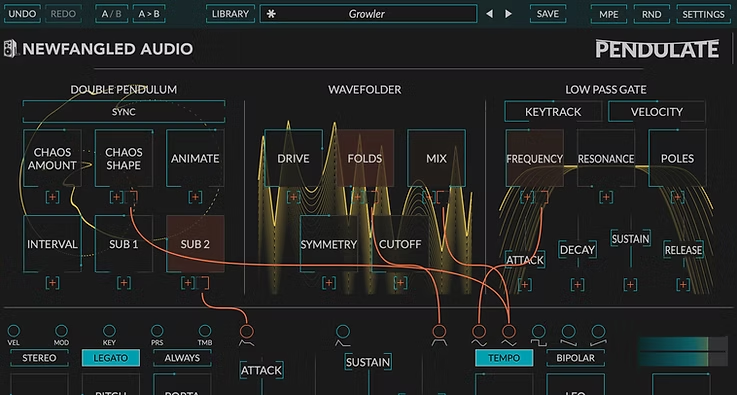
Task: Toggle the SYNC switch
Action: pos(124,112)
